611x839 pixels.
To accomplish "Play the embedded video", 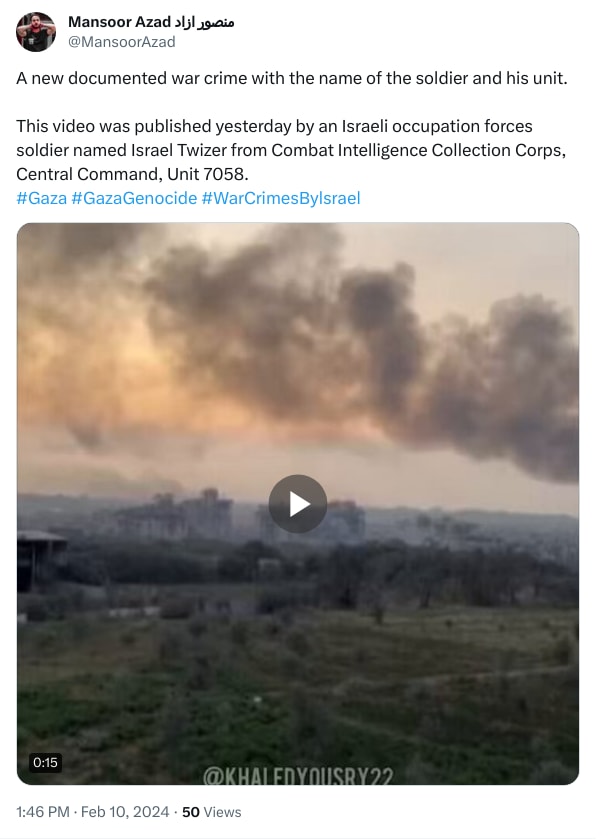I will 297,504.
